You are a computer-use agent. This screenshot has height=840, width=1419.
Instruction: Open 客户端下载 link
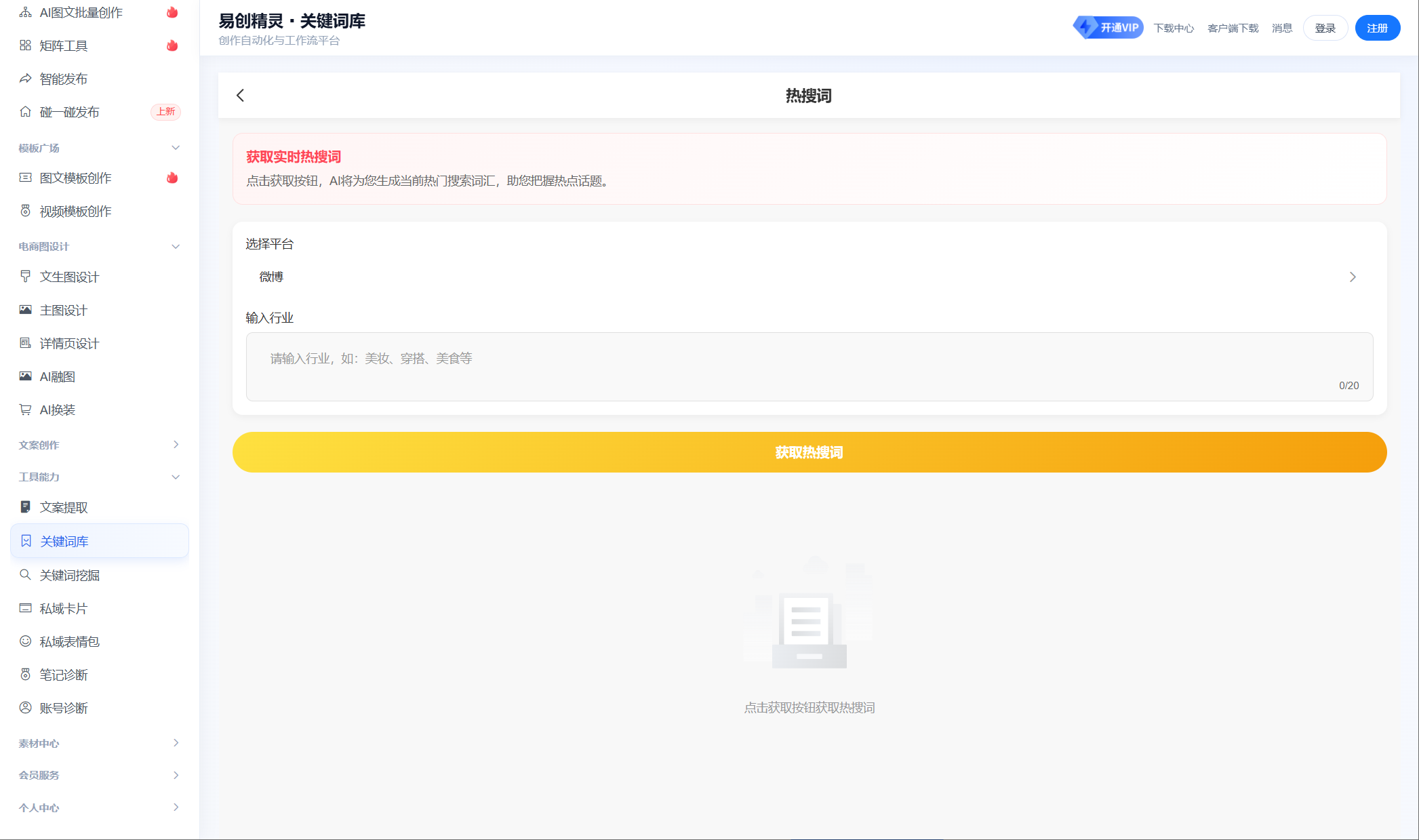coord(1233,28)
